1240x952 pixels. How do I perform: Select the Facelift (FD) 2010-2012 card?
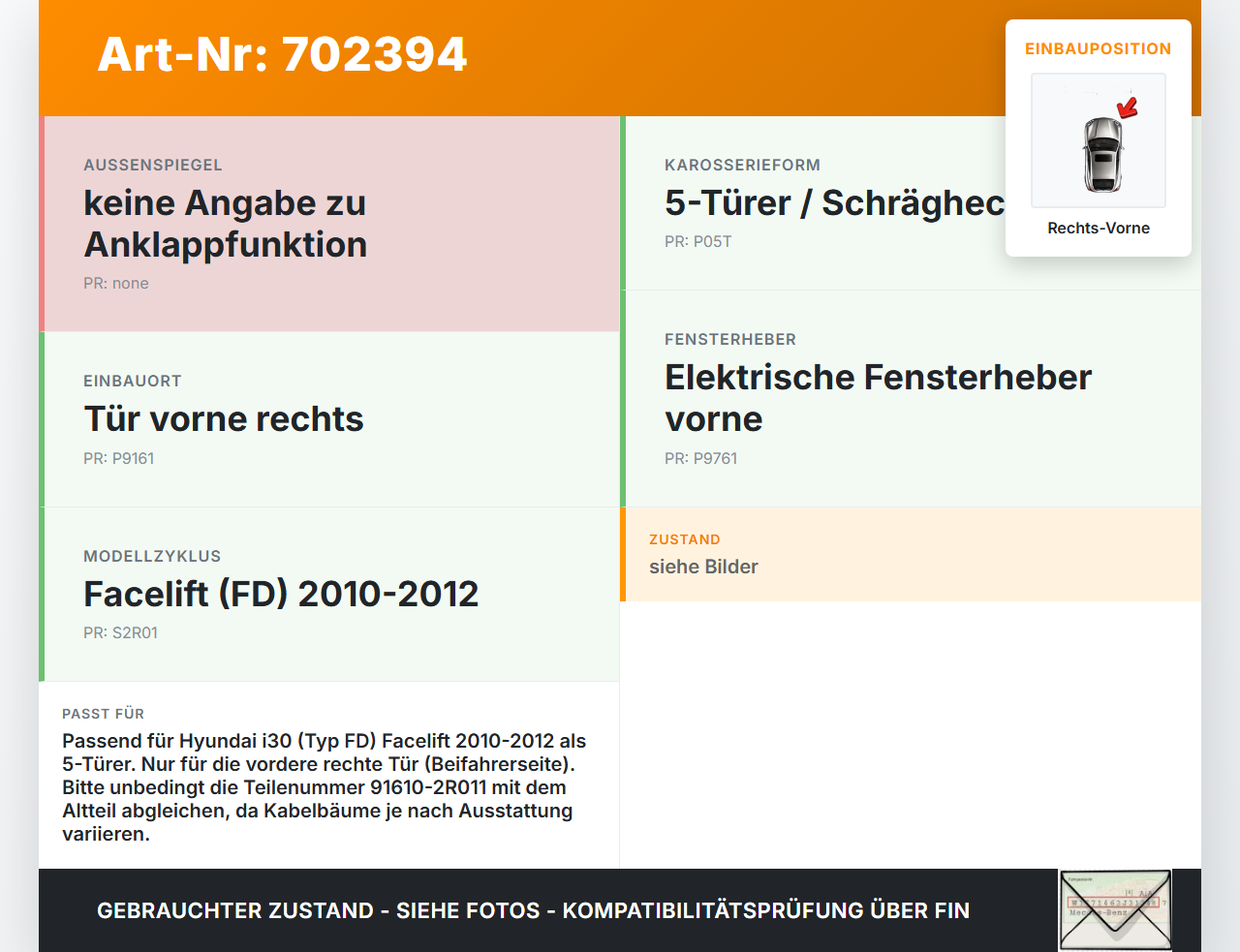pos(329,594)
